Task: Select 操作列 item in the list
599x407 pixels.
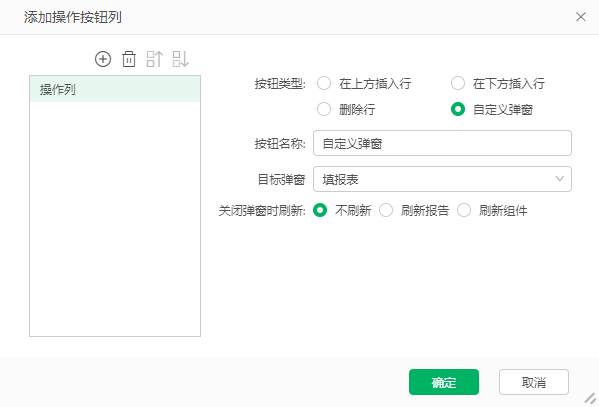Action: [x=115, y=89]
